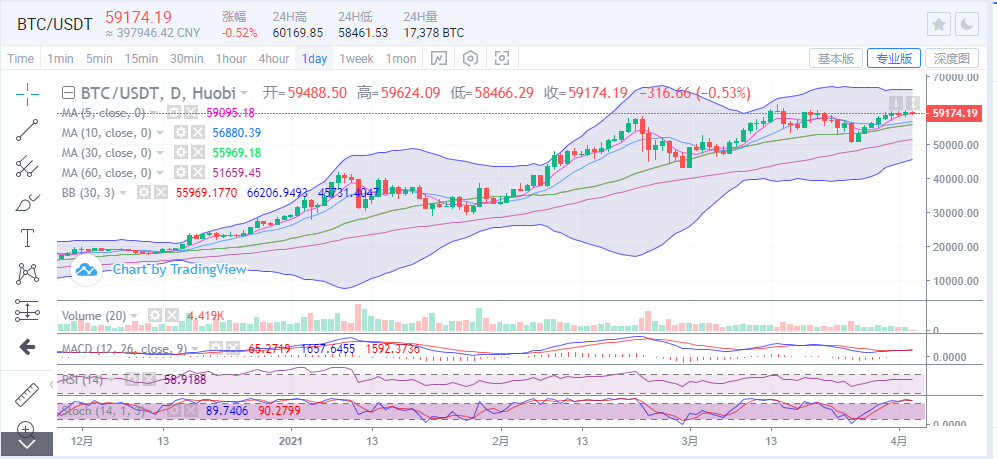Image resolution: width=997 pixels, height=459 pixels.
Task: Click the back arrow in the drawing toolbar
Action: (x=27, y=347)
